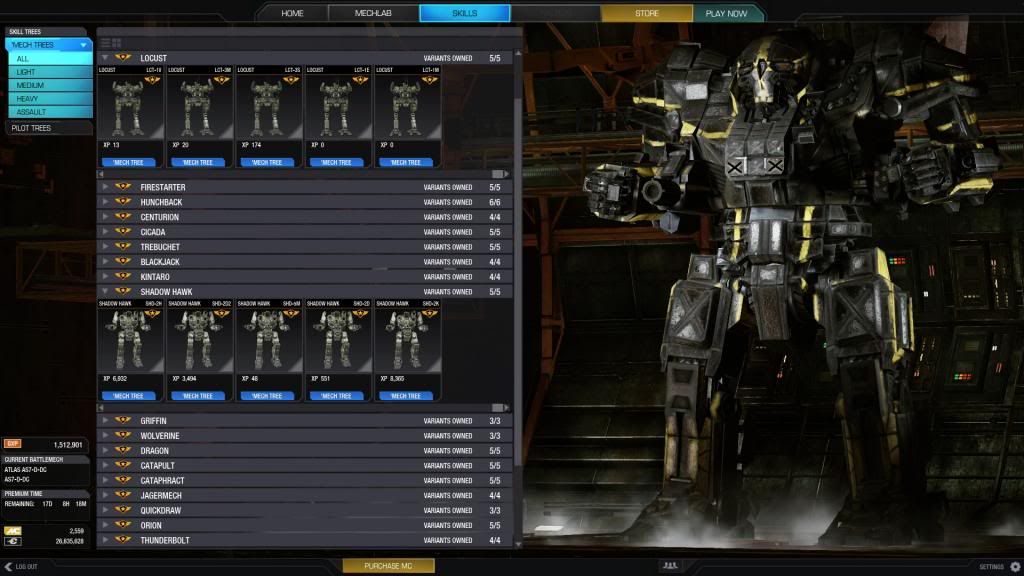Switch to grid view layout icon

[x=117, y=43]
